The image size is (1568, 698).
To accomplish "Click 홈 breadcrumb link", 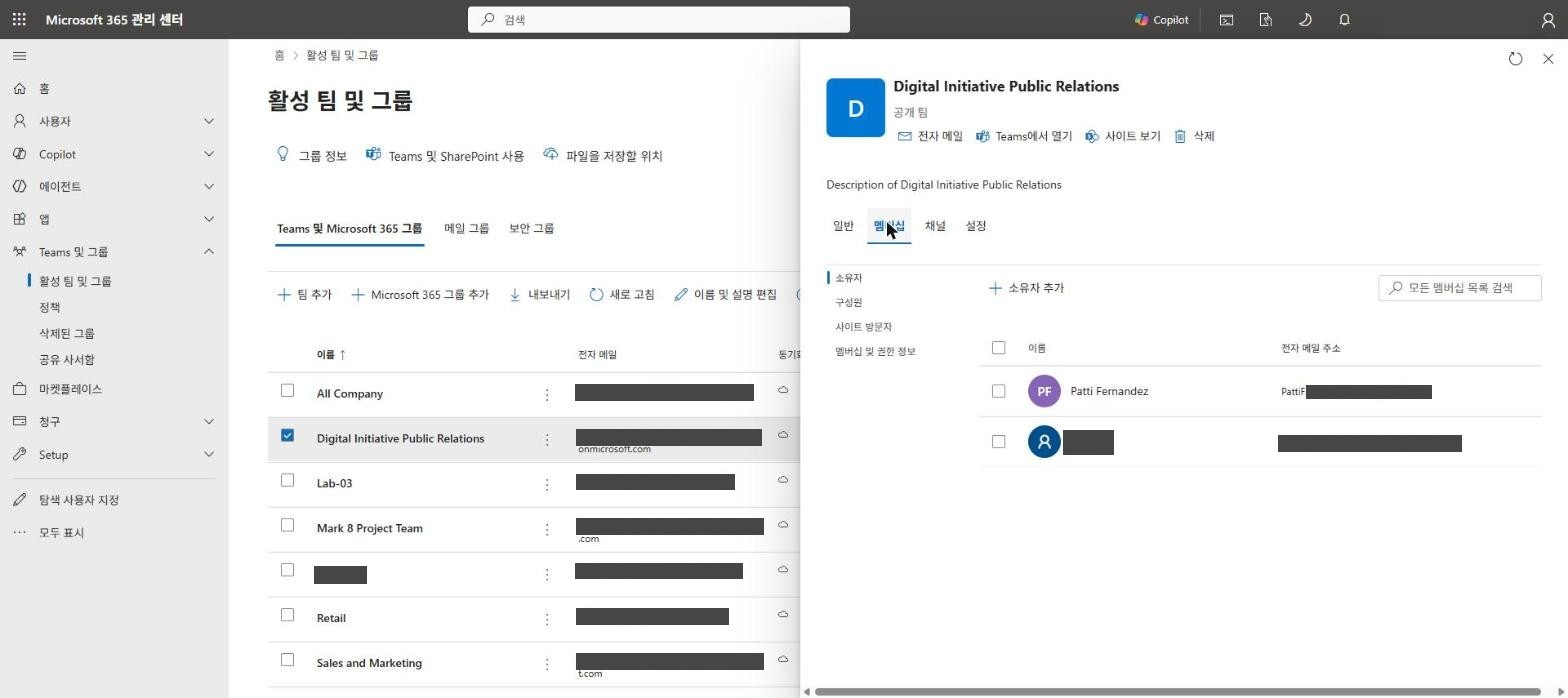I will click(x=279, y=55).
